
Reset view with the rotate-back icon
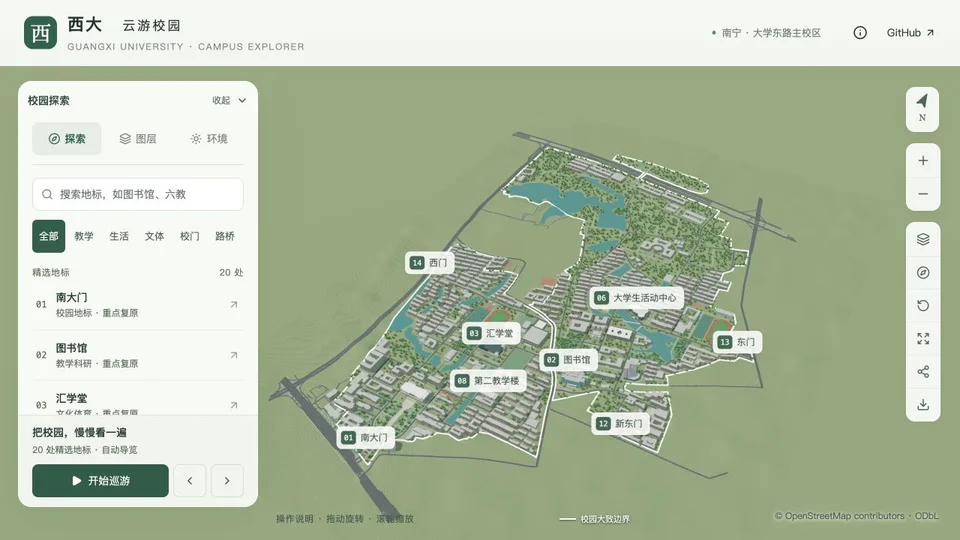pos(923,306)
